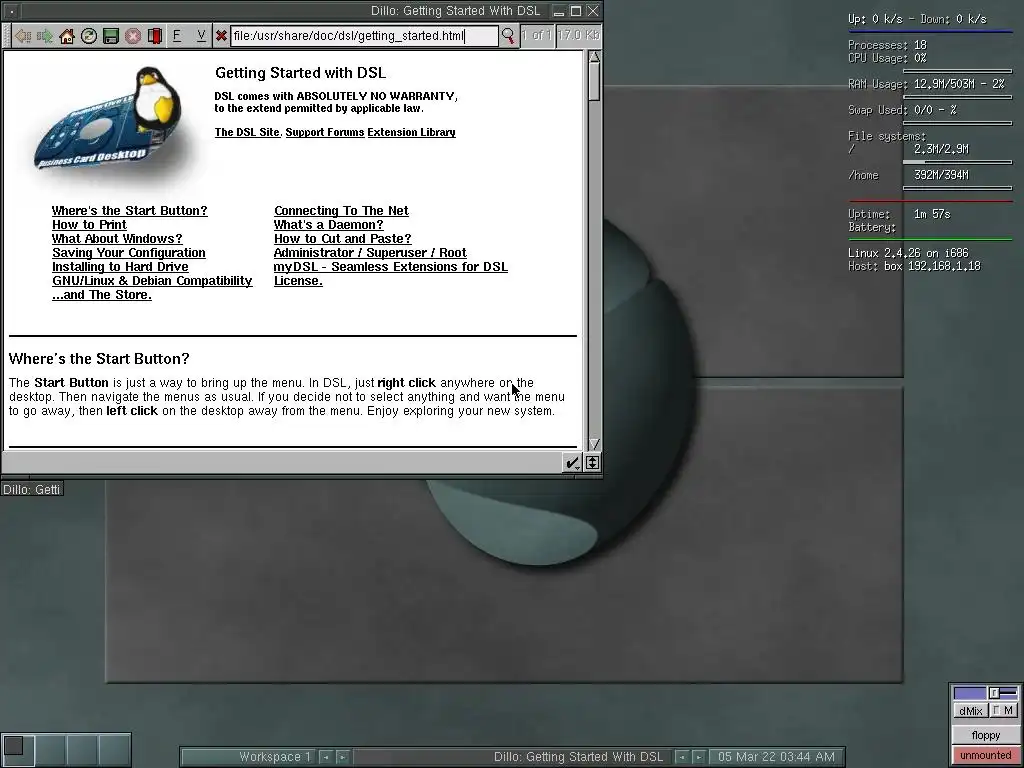Switch to next workspace arrow

point(342,758)
